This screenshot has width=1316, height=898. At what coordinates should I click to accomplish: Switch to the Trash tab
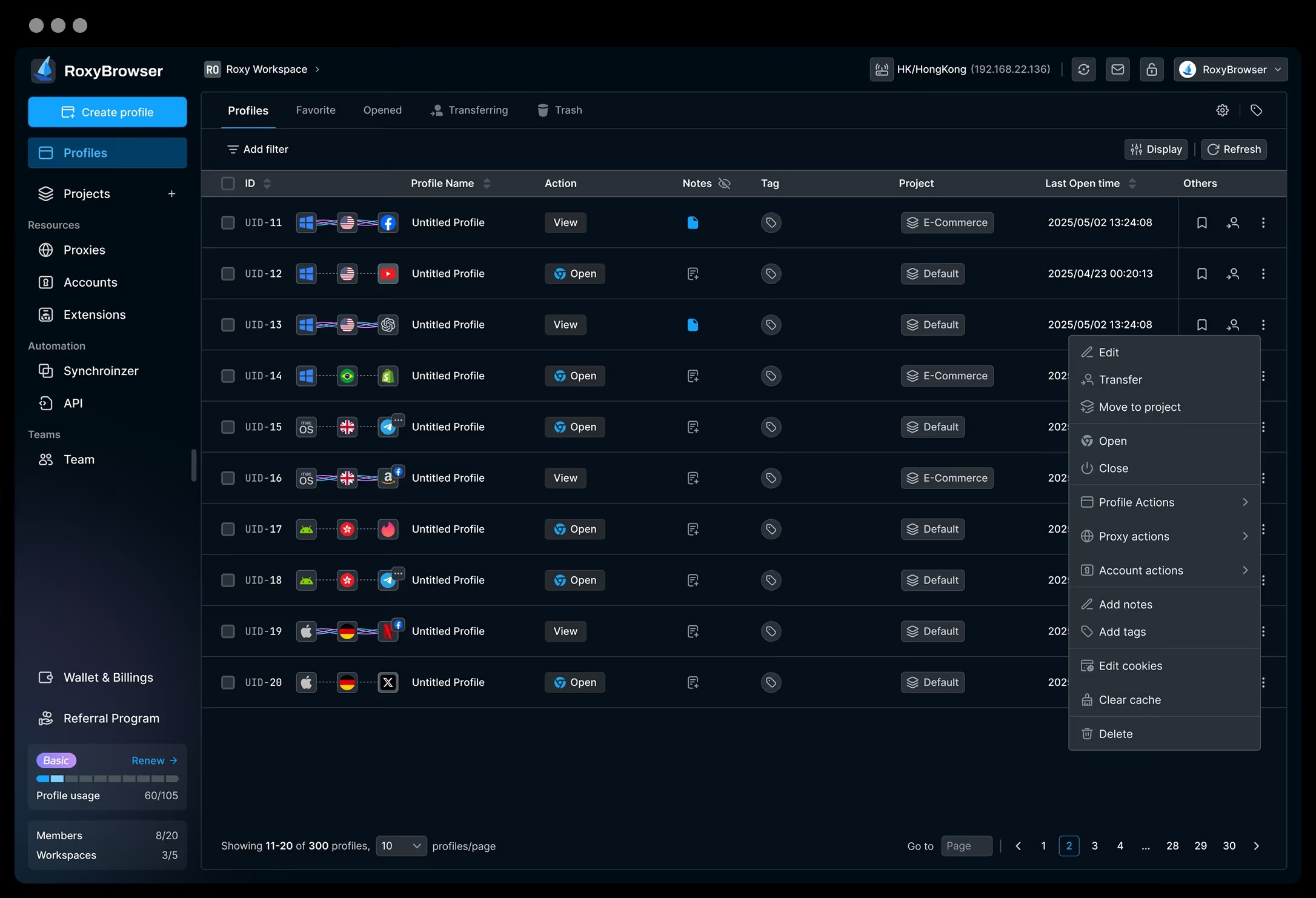(x=559, y=110)
